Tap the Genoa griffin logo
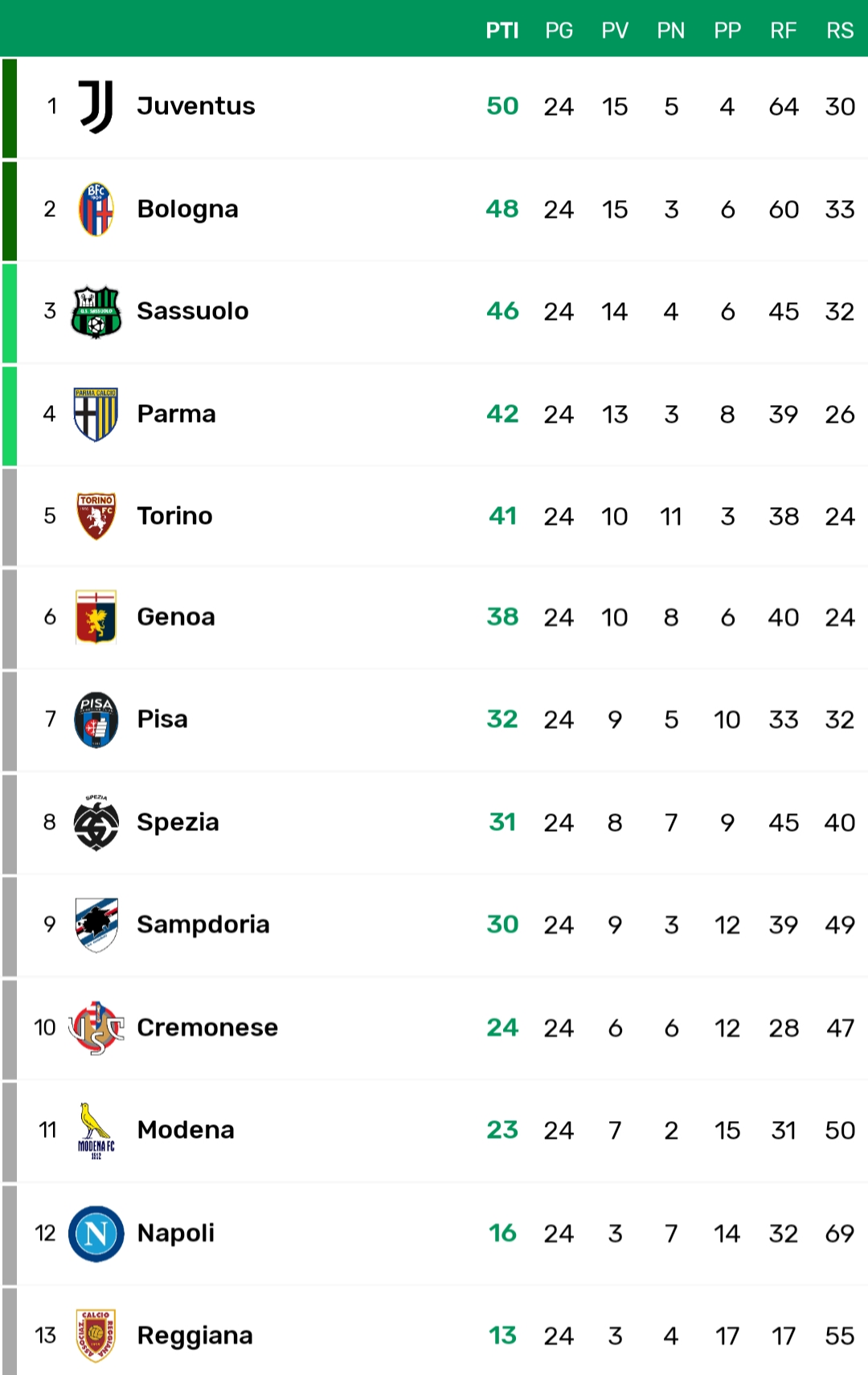The width and height of the screenshot is (868, 1375). pyautogui.click(x=96, y=617)
